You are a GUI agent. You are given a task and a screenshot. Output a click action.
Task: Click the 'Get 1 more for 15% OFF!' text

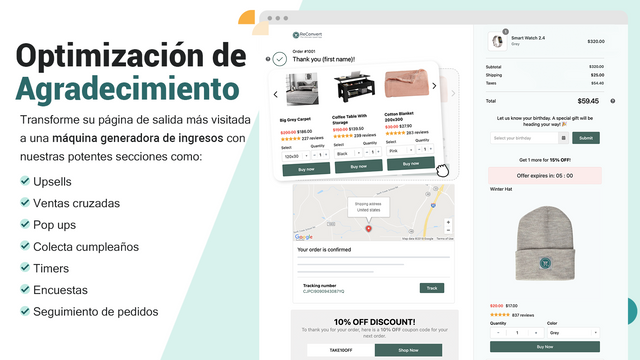[545, 160]
